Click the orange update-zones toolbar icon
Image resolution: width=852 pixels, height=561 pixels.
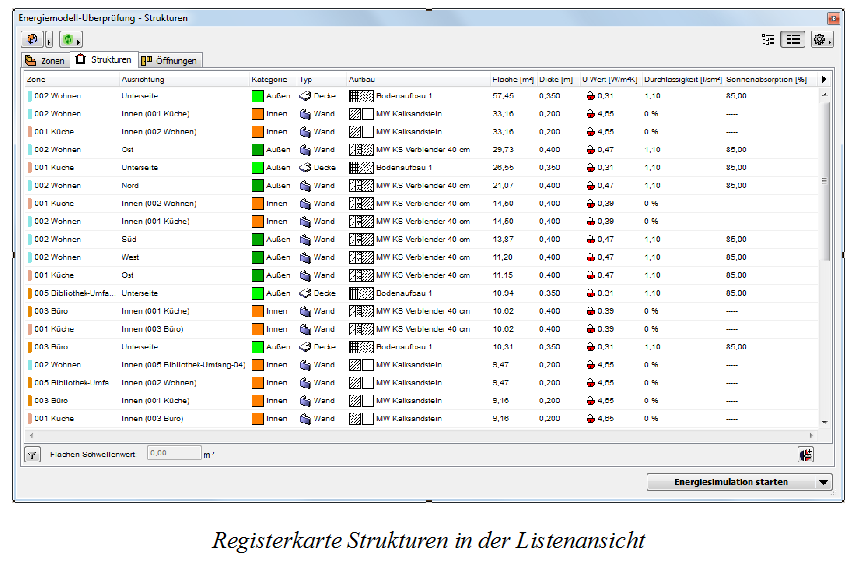coord(32,39)
